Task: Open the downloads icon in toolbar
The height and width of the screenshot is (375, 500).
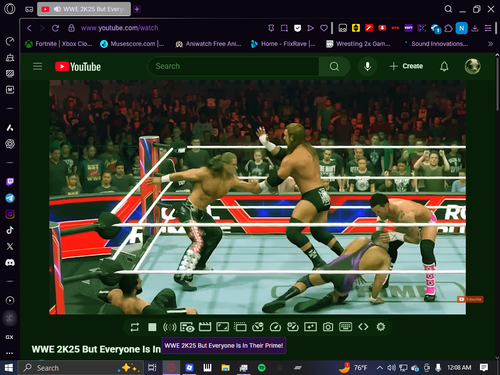Action: pyautogui.click(x=475, y=28)
